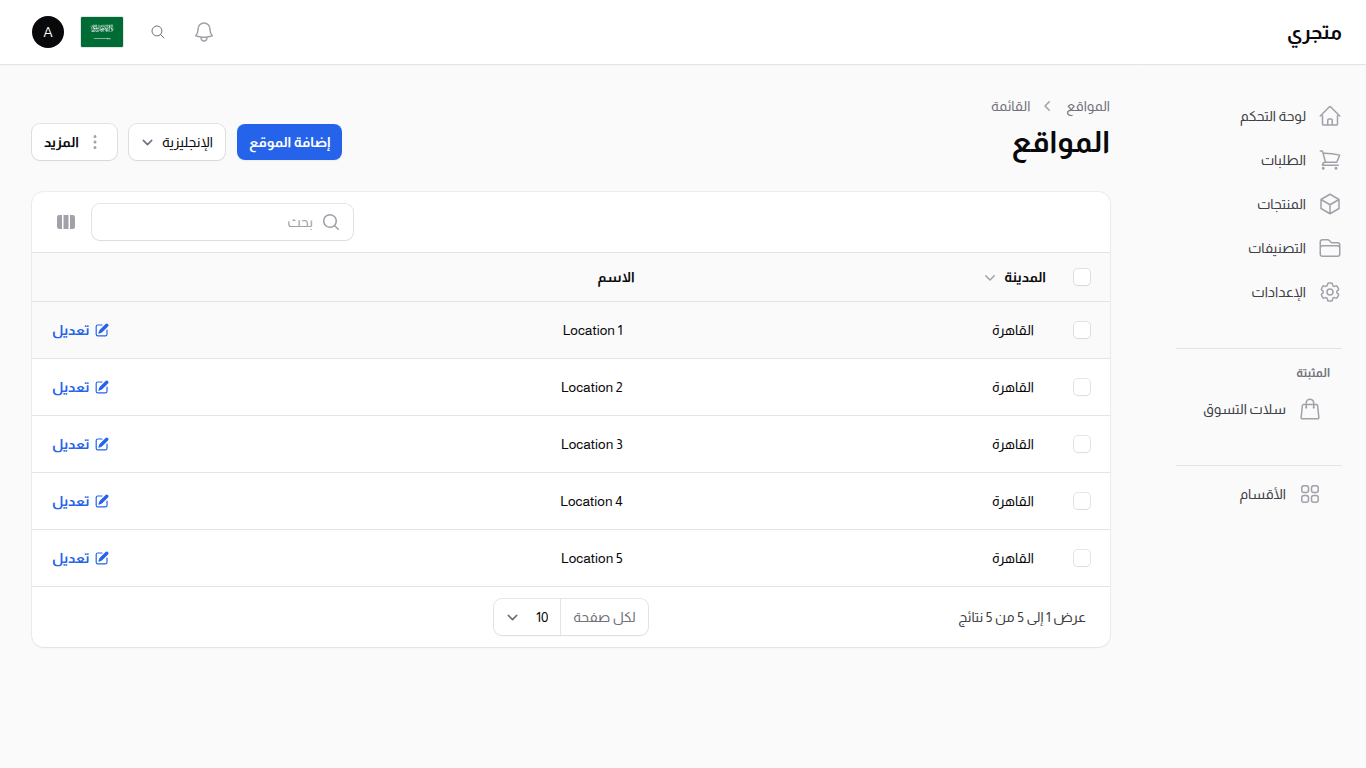Open القائمة from the breadcrumb
This screenshot has height=768, width=1366.
1013,106
